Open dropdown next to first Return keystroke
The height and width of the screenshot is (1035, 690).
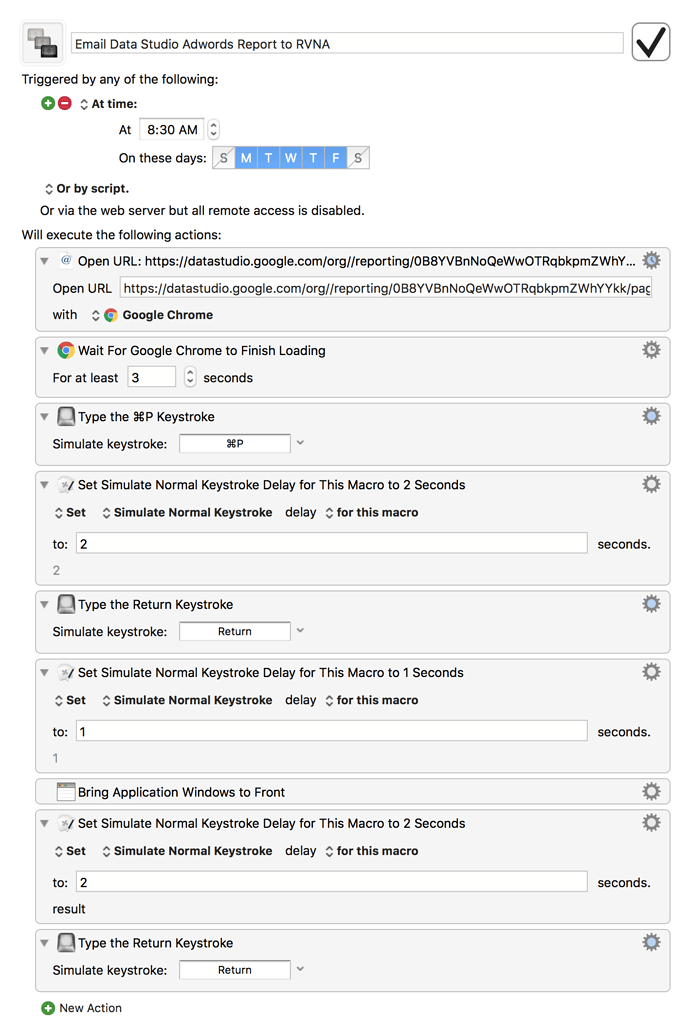[x=300, y=630]
